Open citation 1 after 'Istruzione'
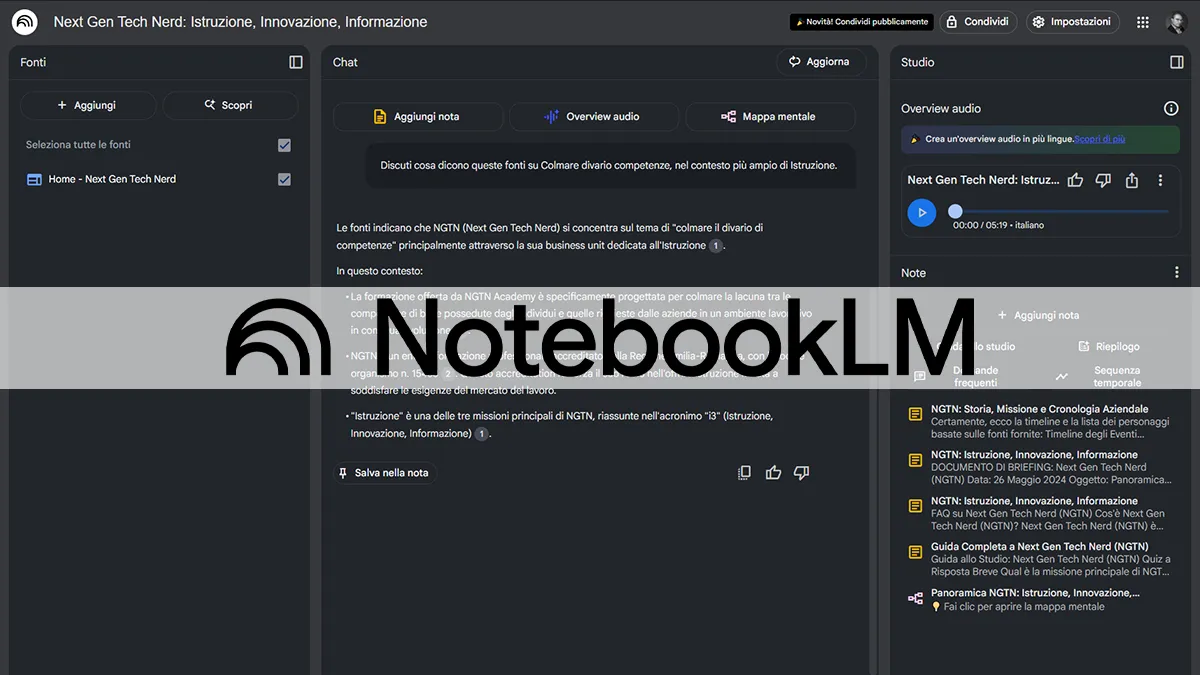This screenshot has height=675, width=1200. click(715, 245)
